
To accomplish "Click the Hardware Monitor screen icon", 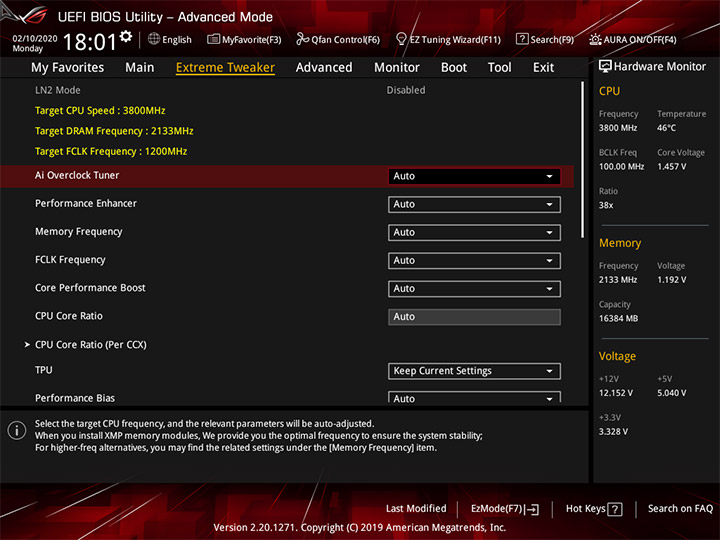I will point(605,66).
